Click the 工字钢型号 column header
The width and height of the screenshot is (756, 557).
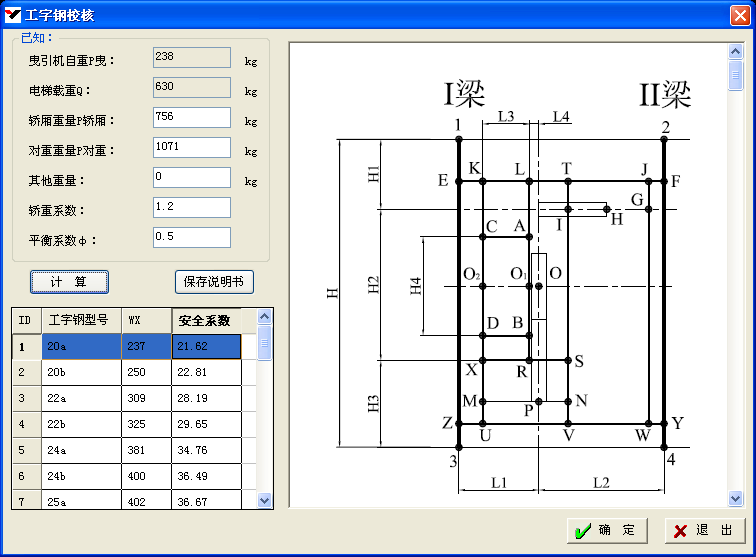(80, 321)
